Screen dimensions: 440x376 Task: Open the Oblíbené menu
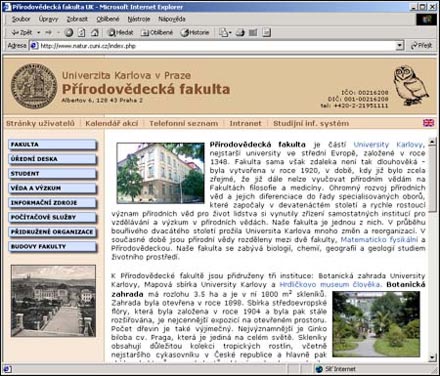tap(108, 19)
